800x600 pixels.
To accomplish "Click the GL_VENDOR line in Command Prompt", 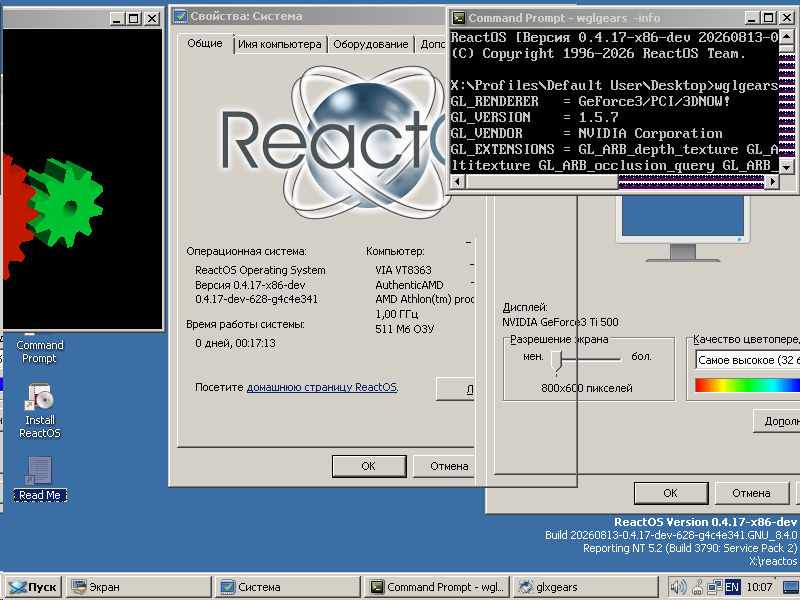I will coord(586,134).
